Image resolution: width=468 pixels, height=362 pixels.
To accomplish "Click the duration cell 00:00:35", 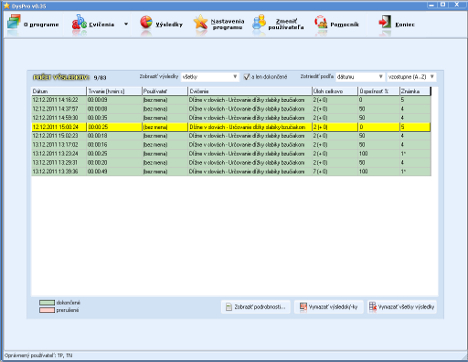I will [x=114, y=118].
